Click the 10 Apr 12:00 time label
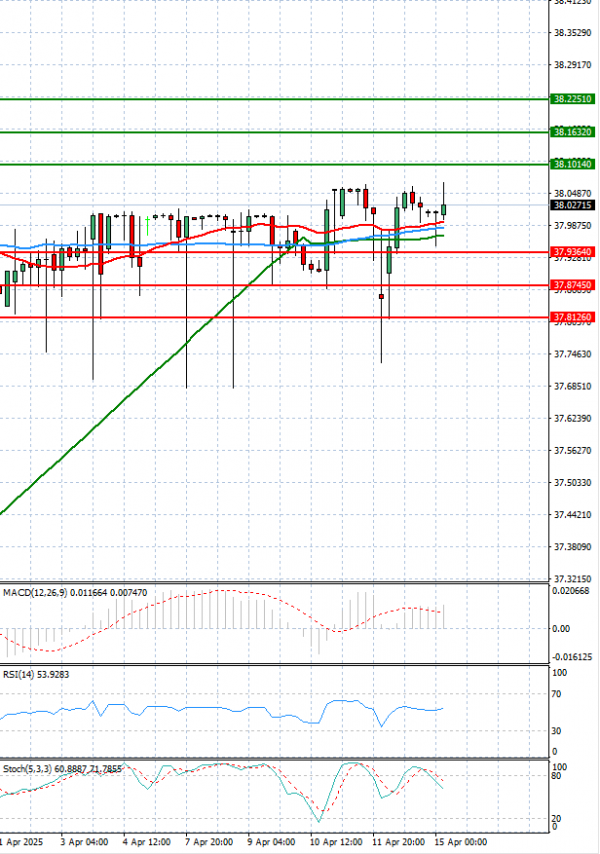The width and height of the screenshot is (600, 854). click(x=336, y=842)
